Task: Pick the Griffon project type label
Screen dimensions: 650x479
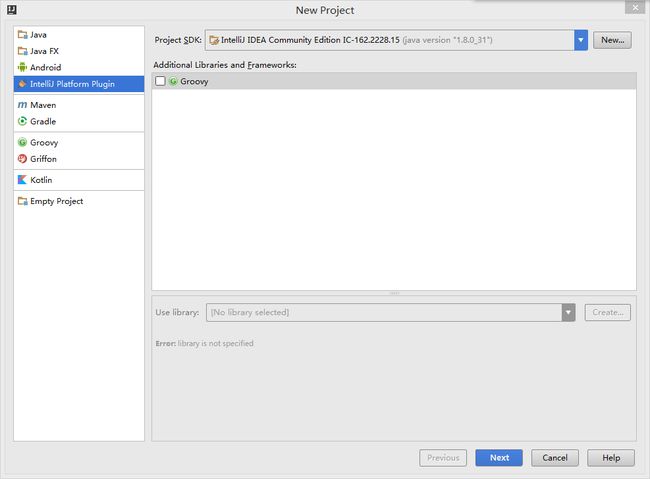Action: click(43, 159)
